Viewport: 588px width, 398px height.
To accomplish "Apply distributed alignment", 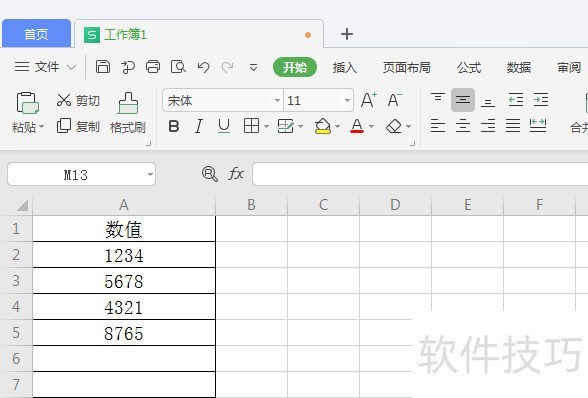I will [x=538, y=126].
